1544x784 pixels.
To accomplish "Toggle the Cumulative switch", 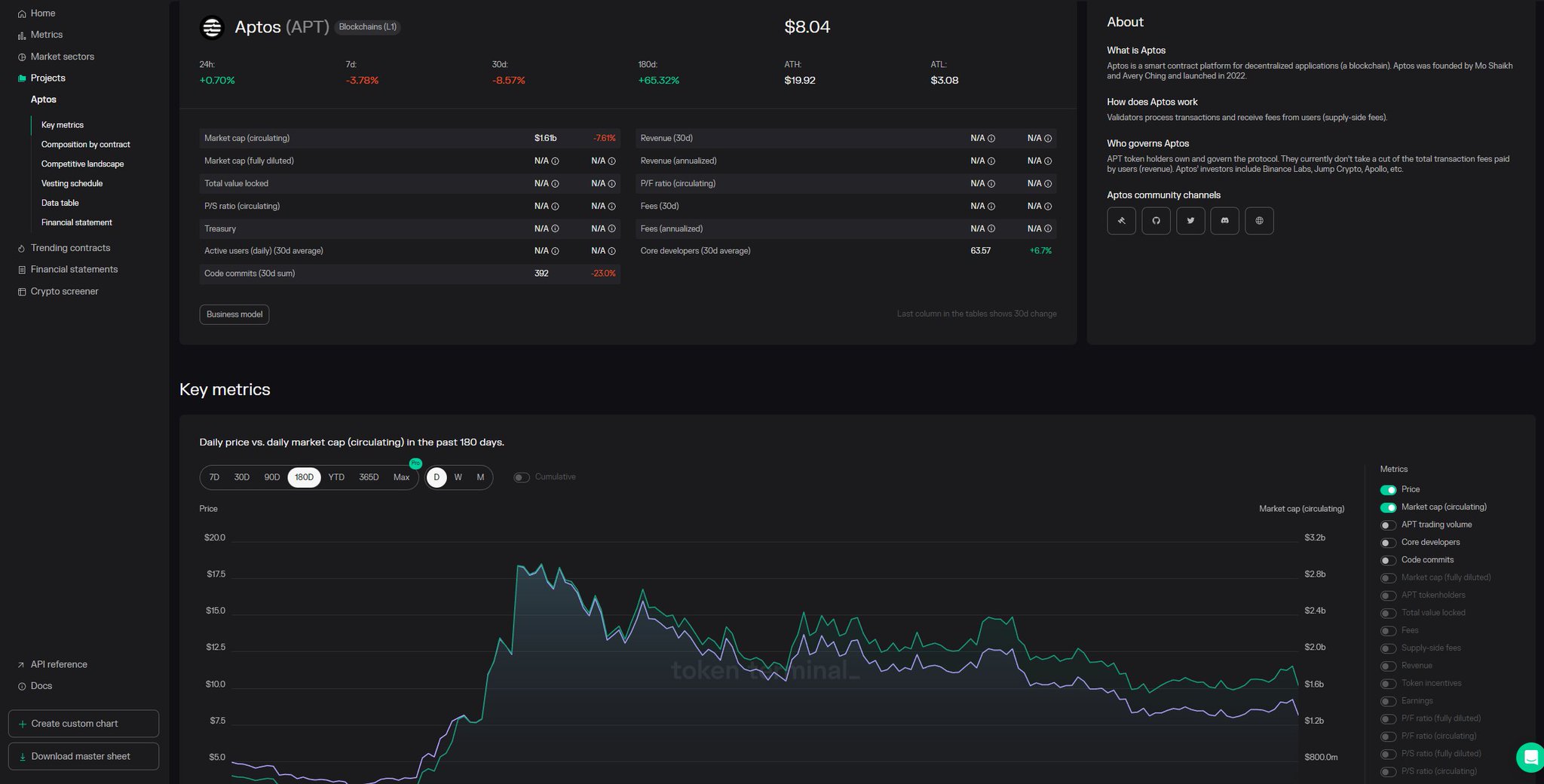I will click(x=522, y=477).
